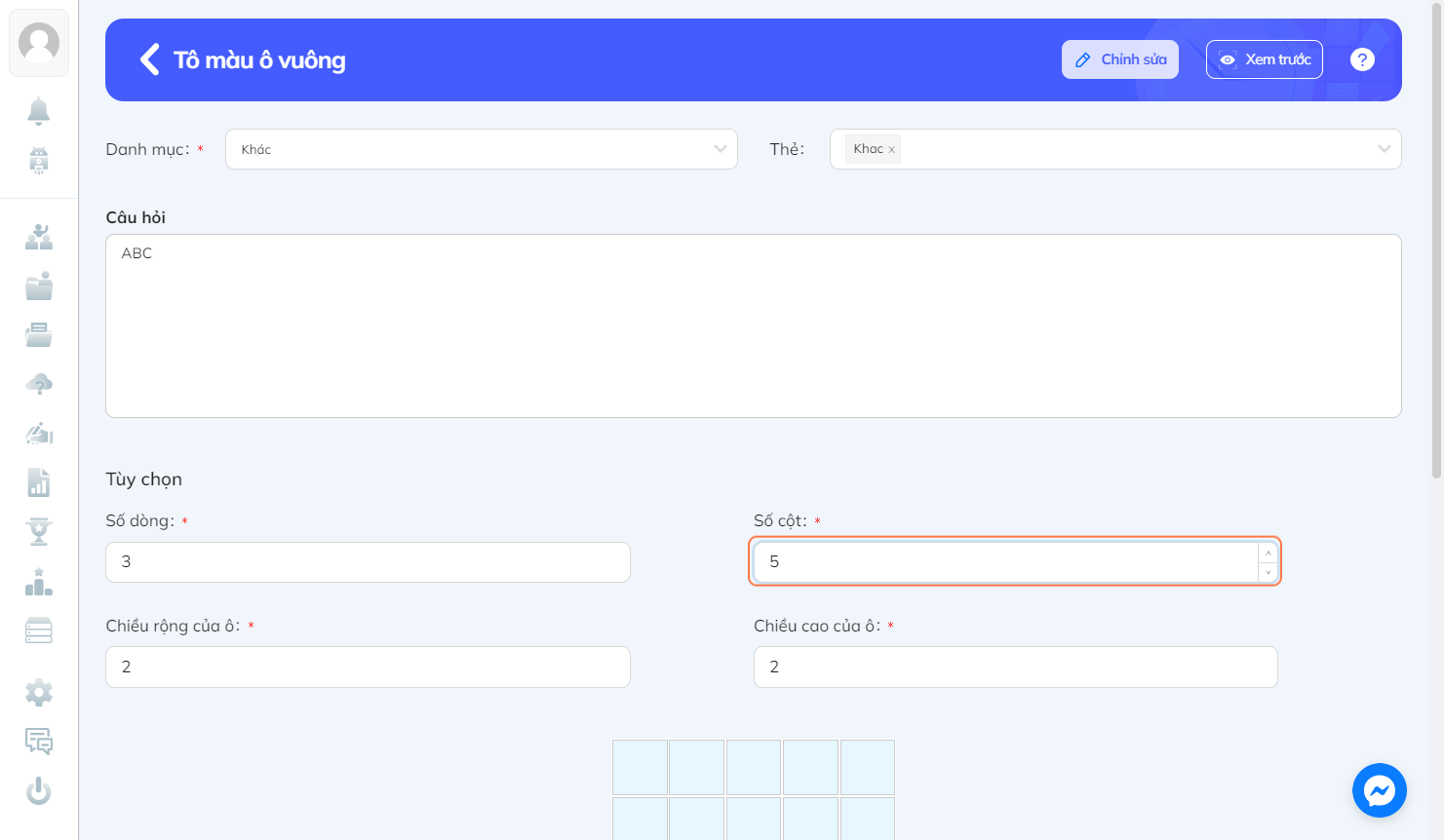This screenshot has width=1444, height=840.
Task: Open the trophy icon in sidebar
Action: coord(39,531)
